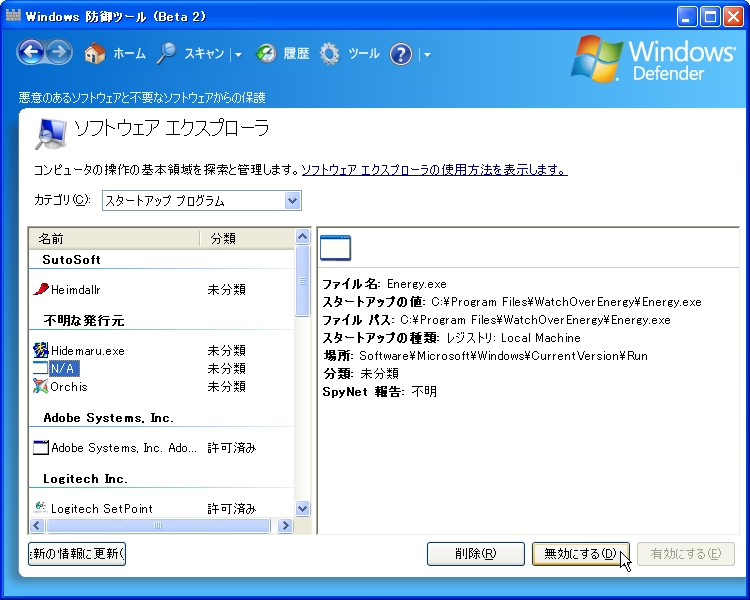Screen dimensions: 750x600
Task: Click the file name value Energy.exe
Action: tap(417, 284)
